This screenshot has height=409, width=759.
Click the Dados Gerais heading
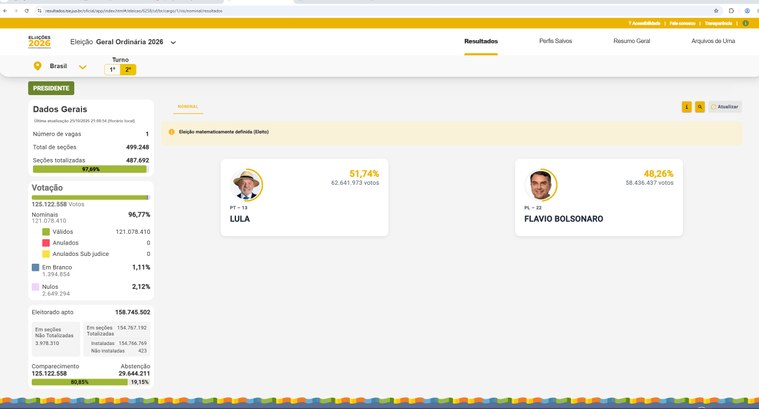[x=60, y=109]
